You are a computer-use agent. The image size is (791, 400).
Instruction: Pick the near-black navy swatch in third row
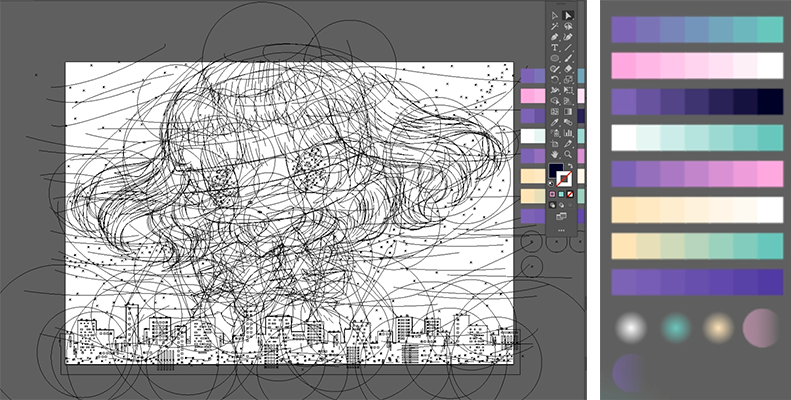tap(770, 102)
